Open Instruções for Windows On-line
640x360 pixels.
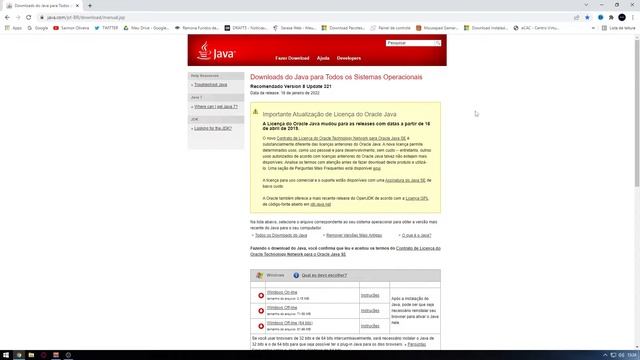tap(370, 296)
